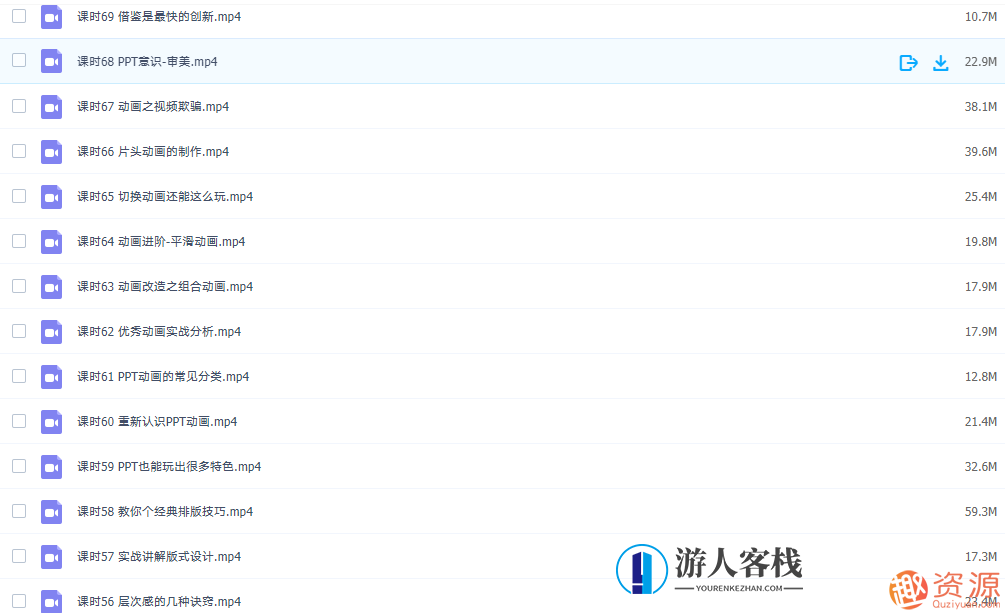Click the video icon for 课时62 优秀动画实战分析.mp4
The width and height of the screenshot is (1005, 613).
coord(51,331)
